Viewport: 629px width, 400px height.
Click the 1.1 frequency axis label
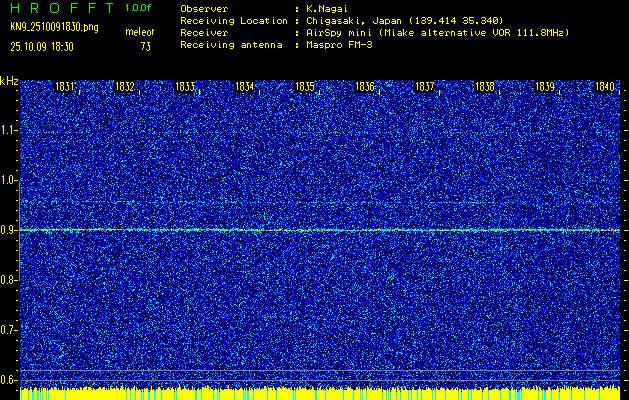point(9,130)
